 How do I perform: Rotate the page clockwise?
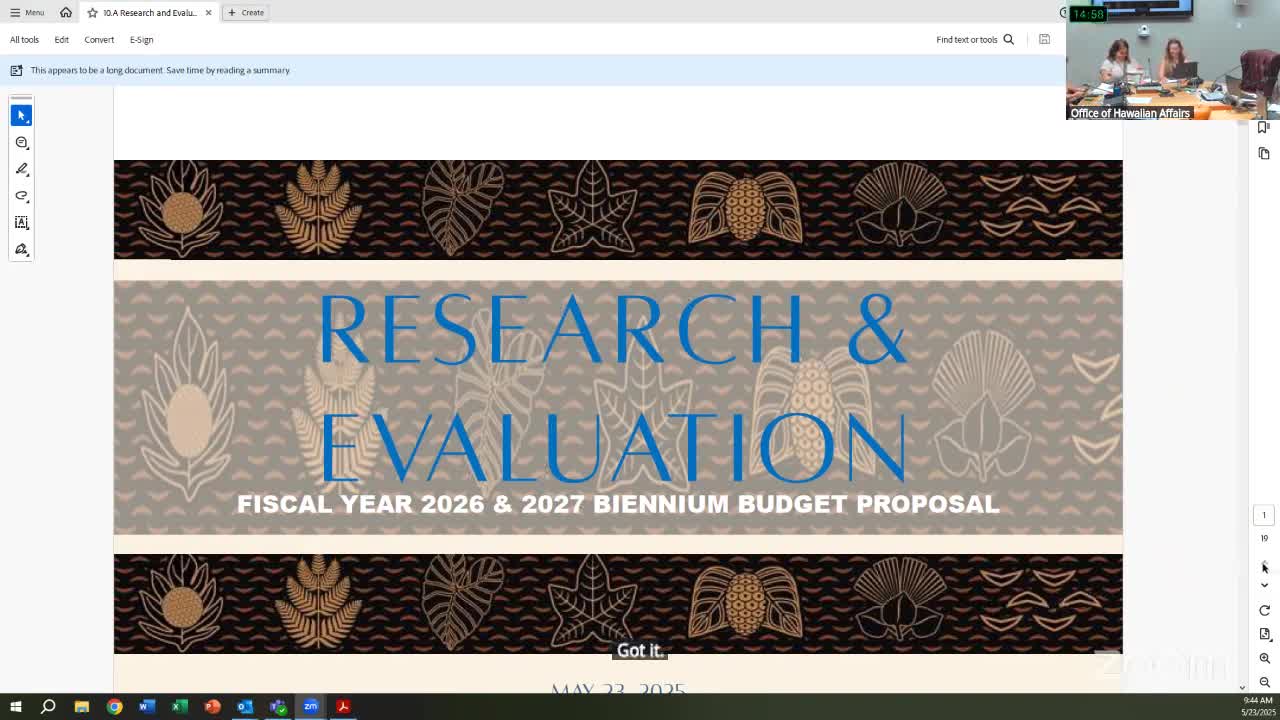coord(1264,610)
